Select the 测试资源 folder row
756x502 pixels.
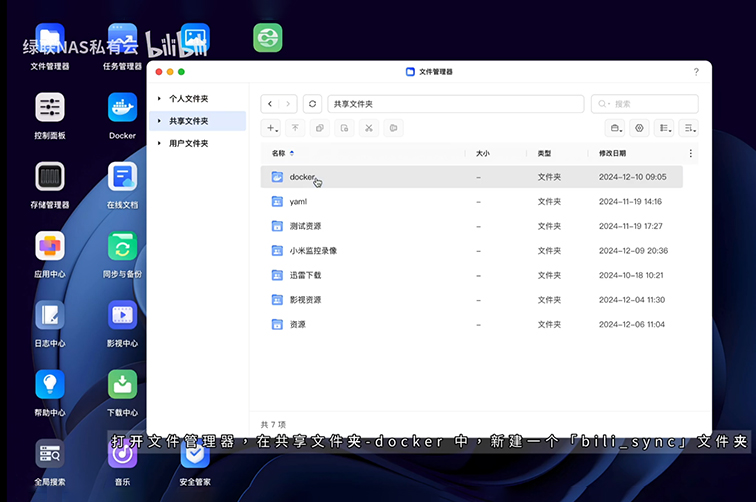(x=472, y=226)
